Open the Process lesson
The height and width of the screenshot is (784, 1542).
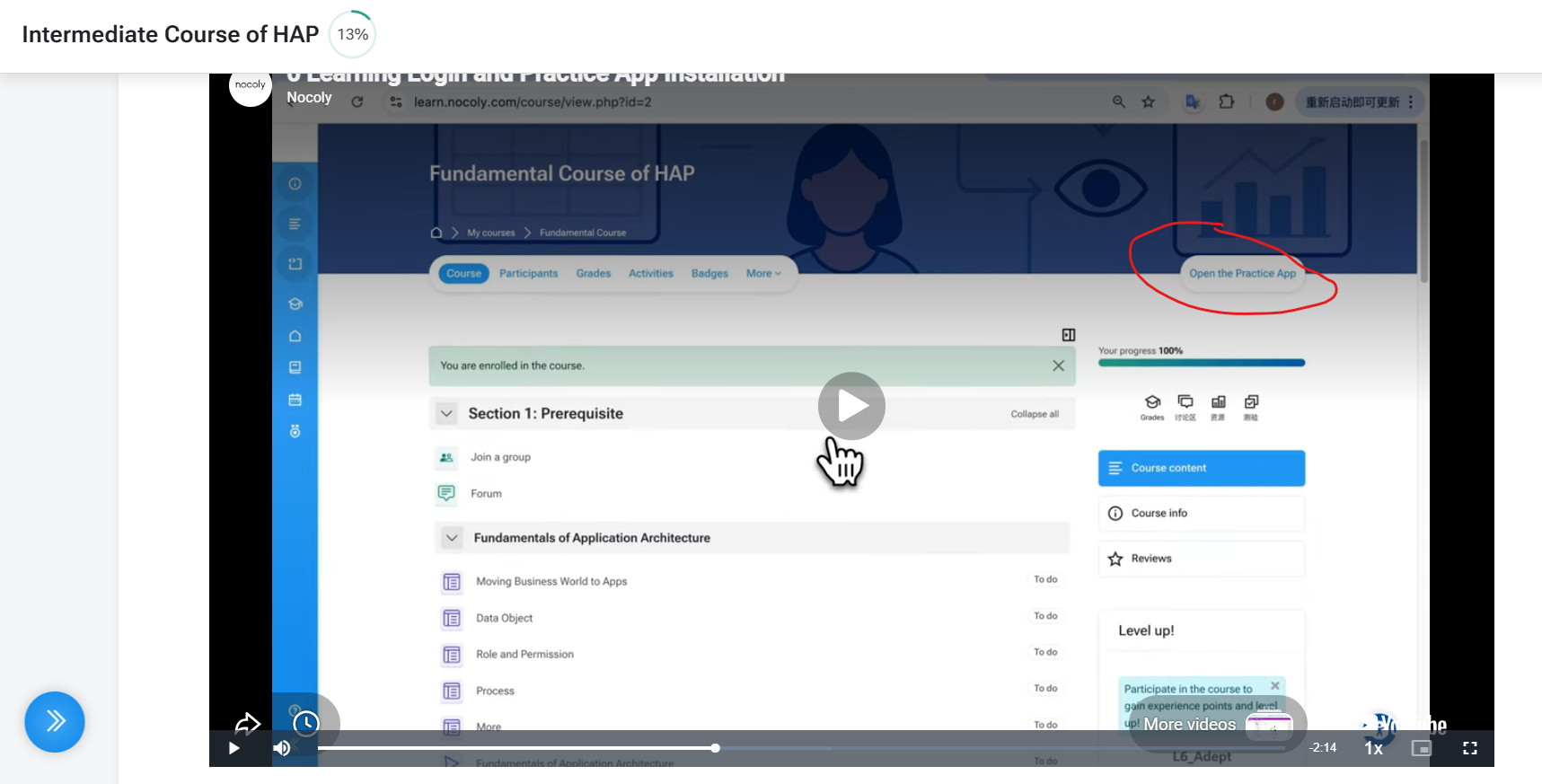tap(495, 691)
